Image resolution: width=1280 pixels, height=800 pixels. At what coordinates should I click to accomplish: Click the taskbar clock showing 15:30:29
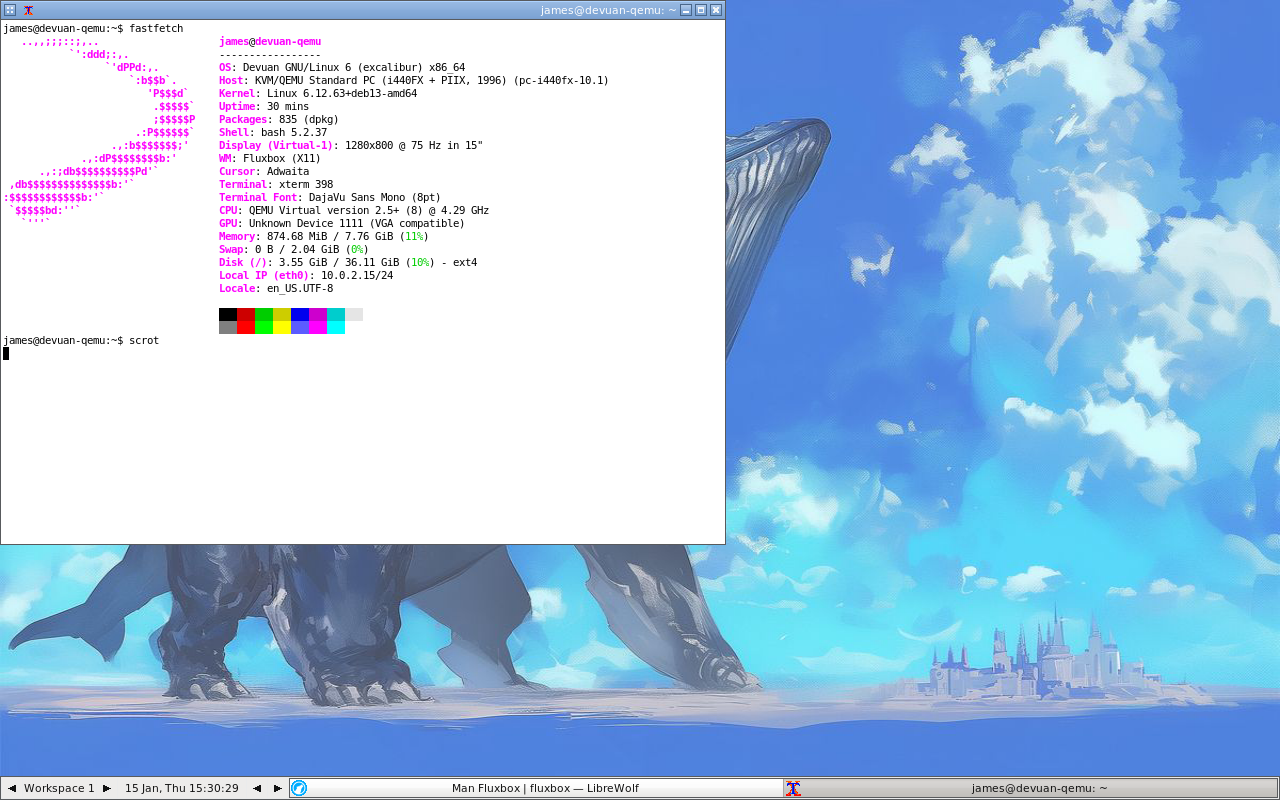point(182,788)
